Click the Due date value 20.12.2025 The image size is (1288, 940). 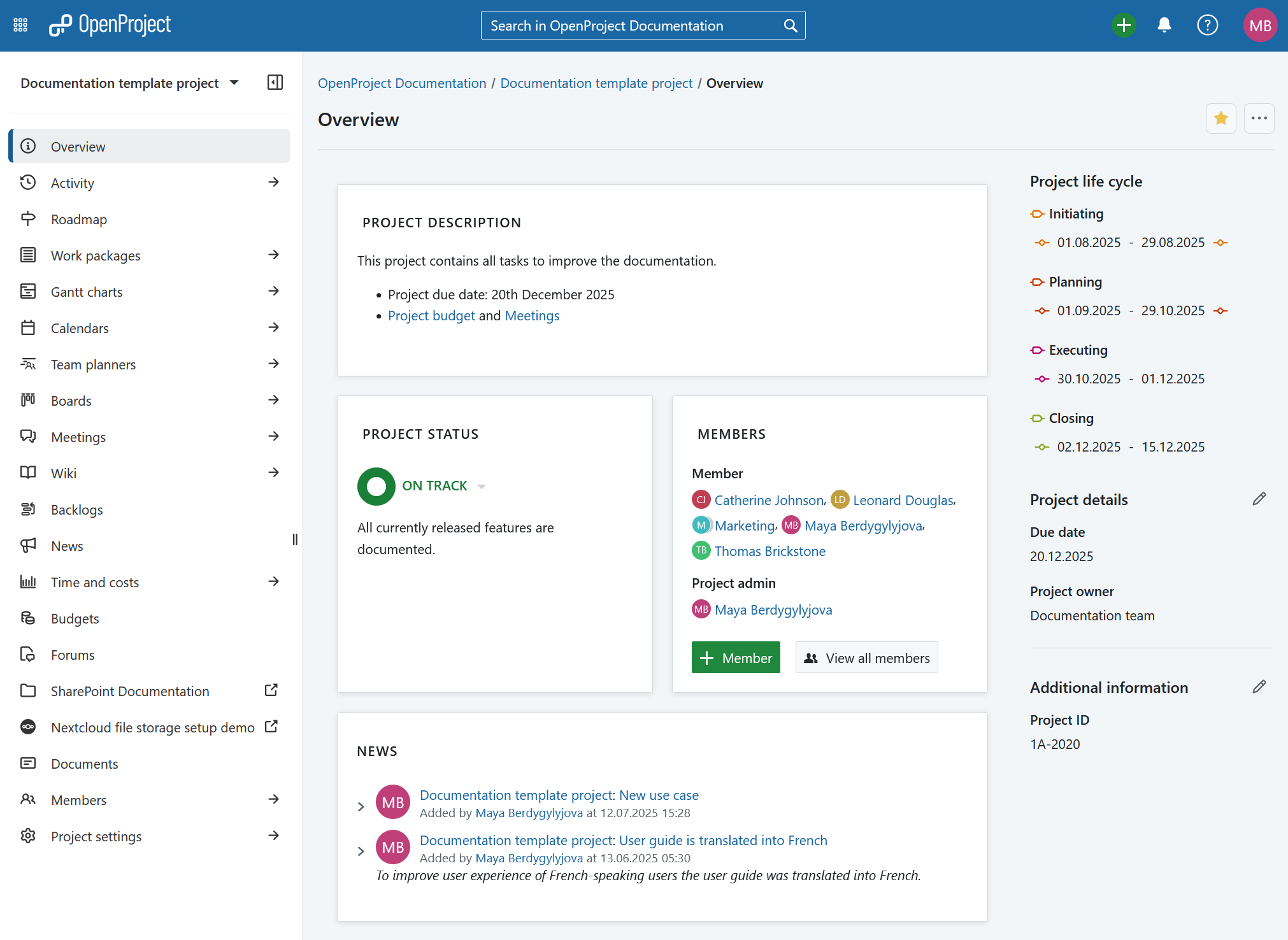(1061, 557)
